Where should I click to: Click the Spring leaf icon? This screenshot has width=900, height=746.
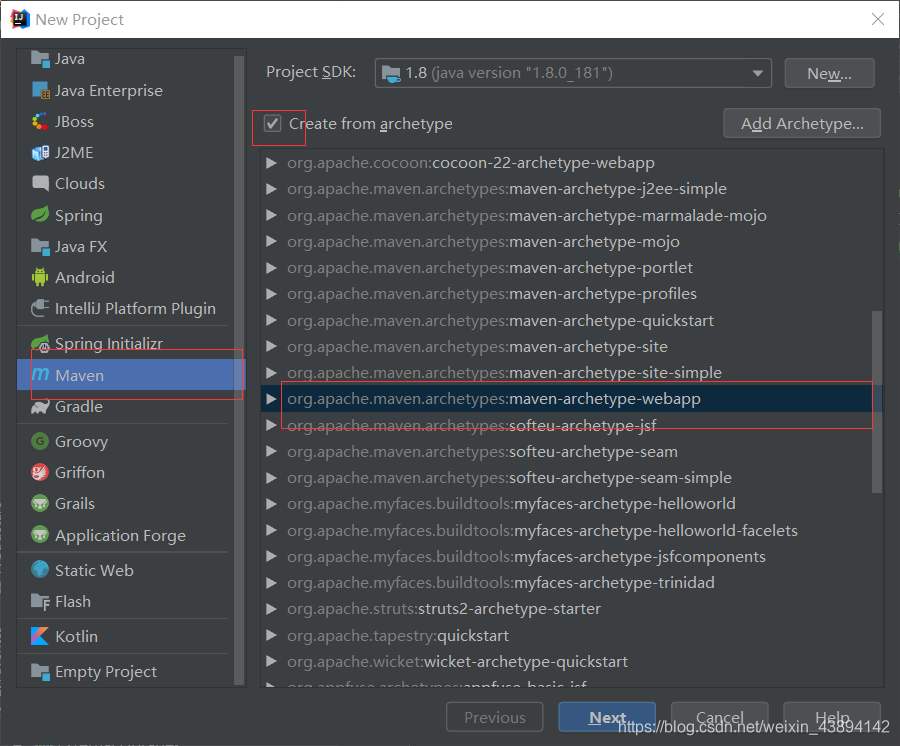(x=40, y=215)
